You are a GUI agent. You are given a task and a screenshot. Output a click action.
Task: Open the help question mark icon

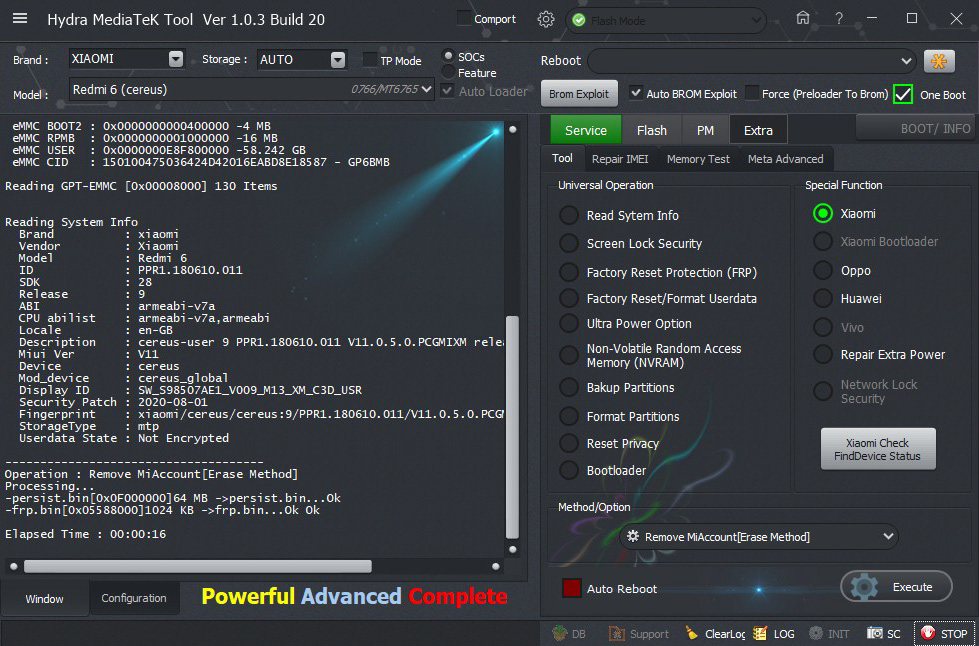pos(838,19)
